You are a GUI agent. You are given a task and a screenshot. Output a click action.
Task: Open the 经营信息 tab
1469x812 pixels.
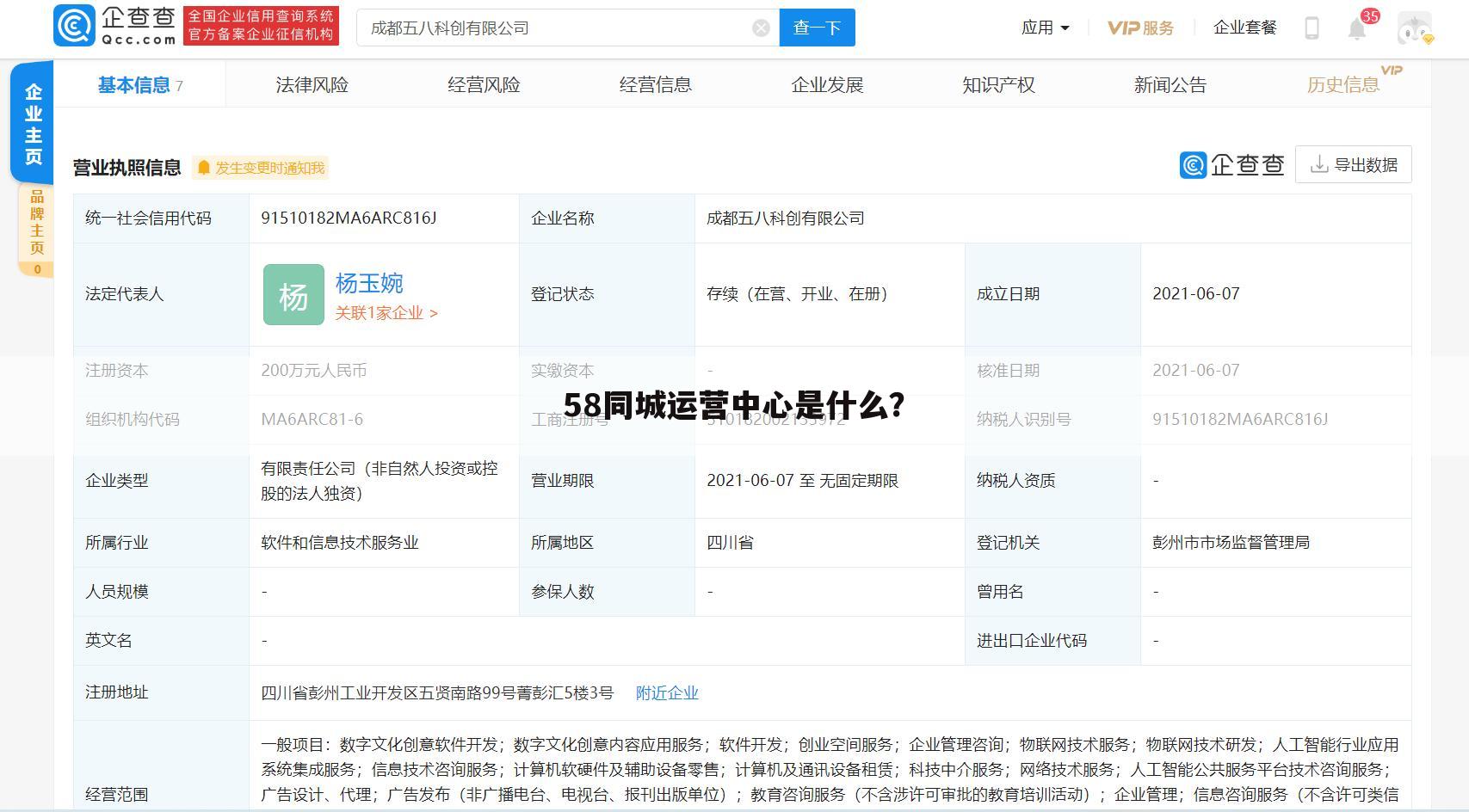coord(655,85)
